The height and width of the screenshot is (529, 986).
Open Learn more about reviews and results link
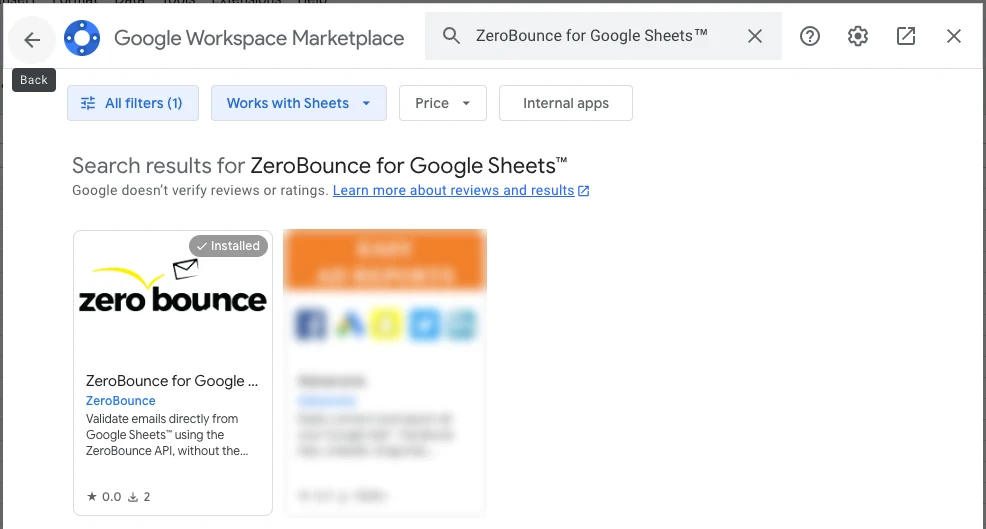click(x=461, y=191)
